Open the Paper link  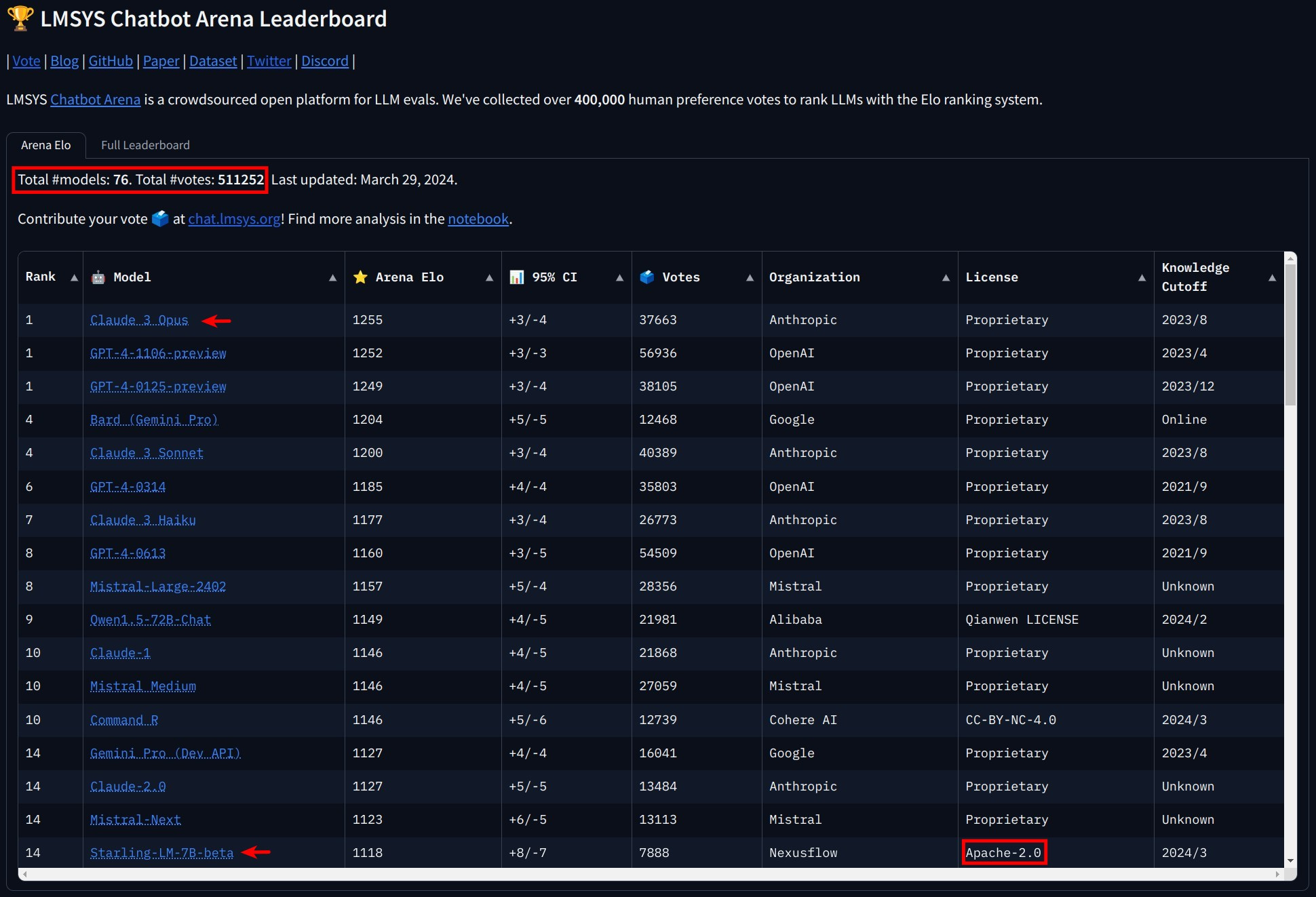click(x=161, y=61)
